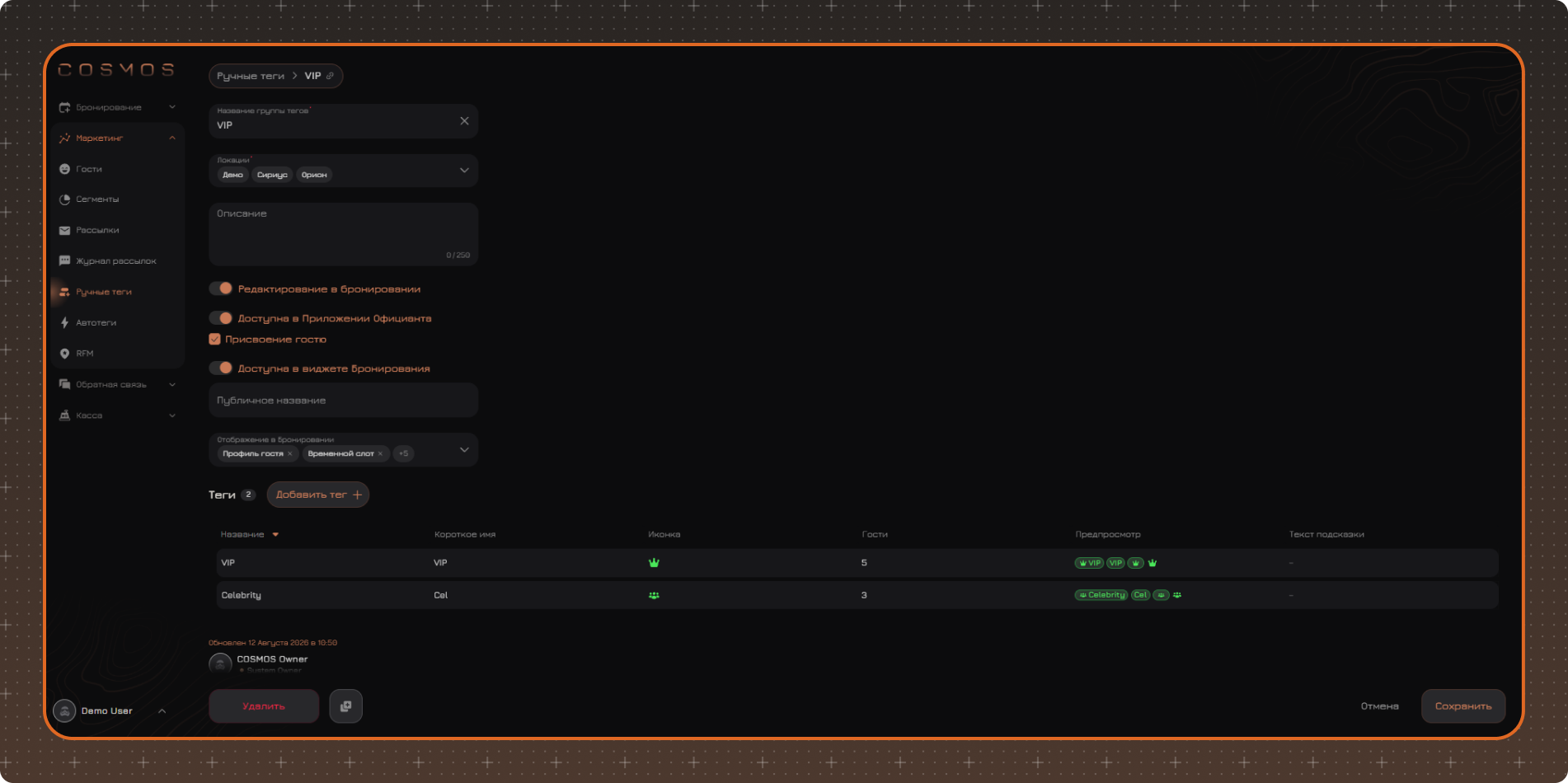
Task: Open Сегменты in the sidebar
Action: point(97,199)
